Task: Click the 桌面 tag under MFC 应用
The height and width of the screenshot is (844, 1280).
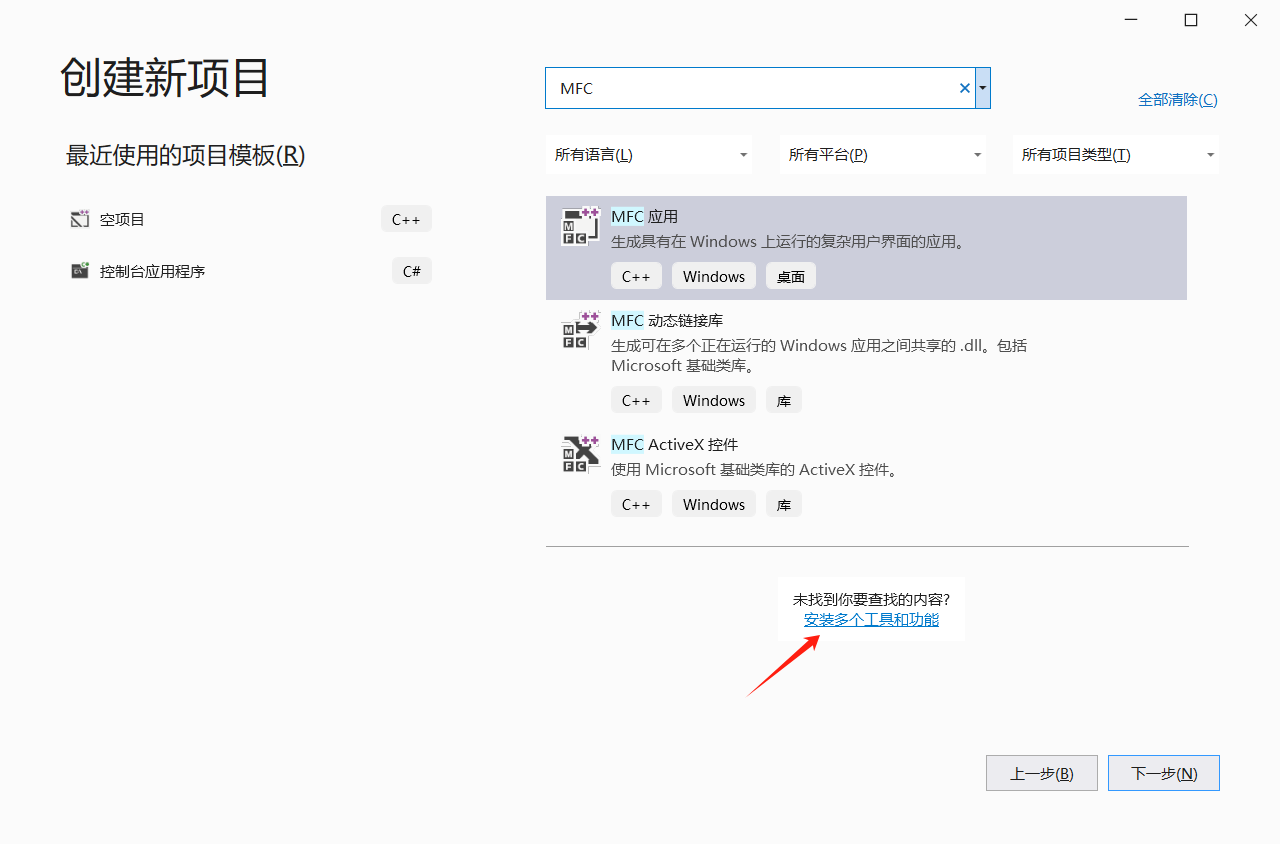Action: [791, 276]
